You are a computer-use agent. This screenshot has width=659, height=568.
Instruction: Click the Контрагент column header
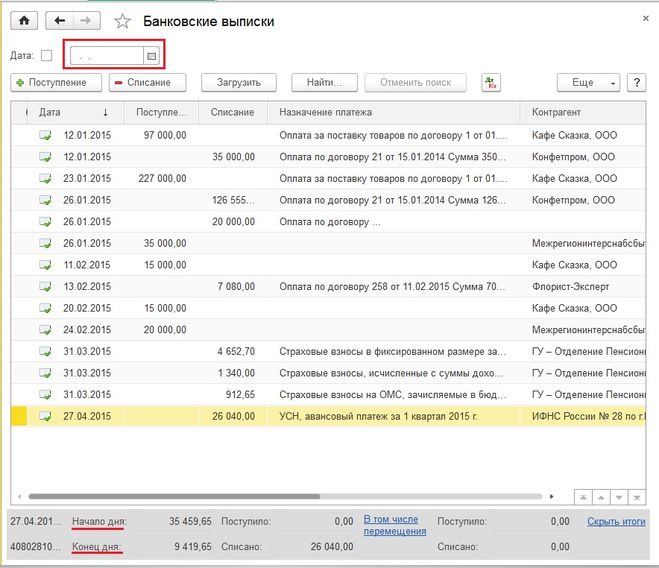pyautogui.click(x=556, y=112)
